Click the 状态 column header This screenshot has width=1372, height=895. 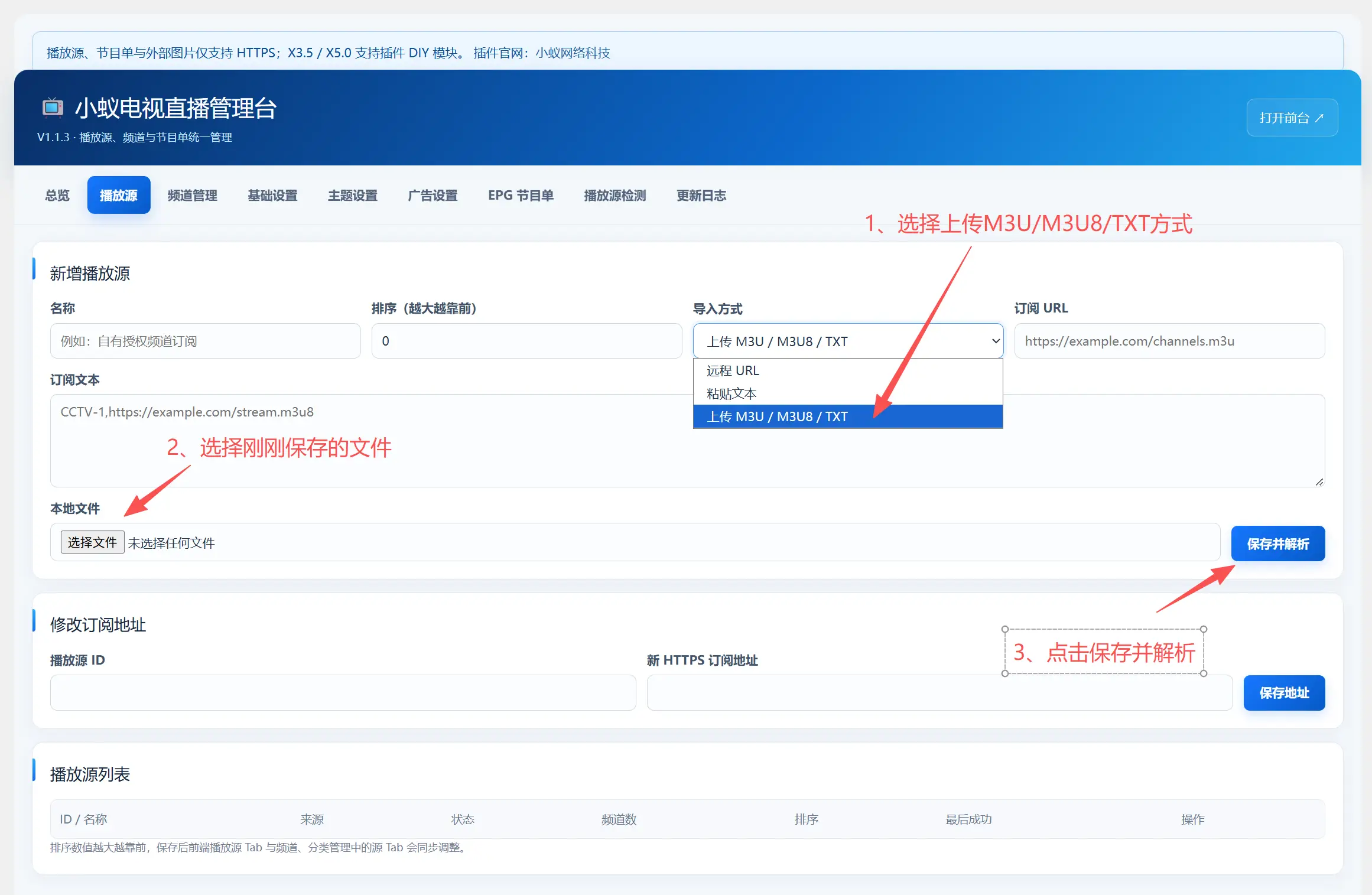click(463, 819)
